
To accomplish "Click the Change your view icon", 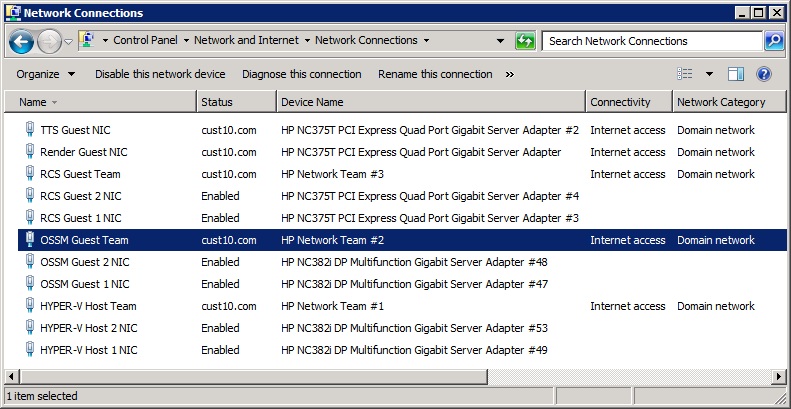I will (685, 74).
